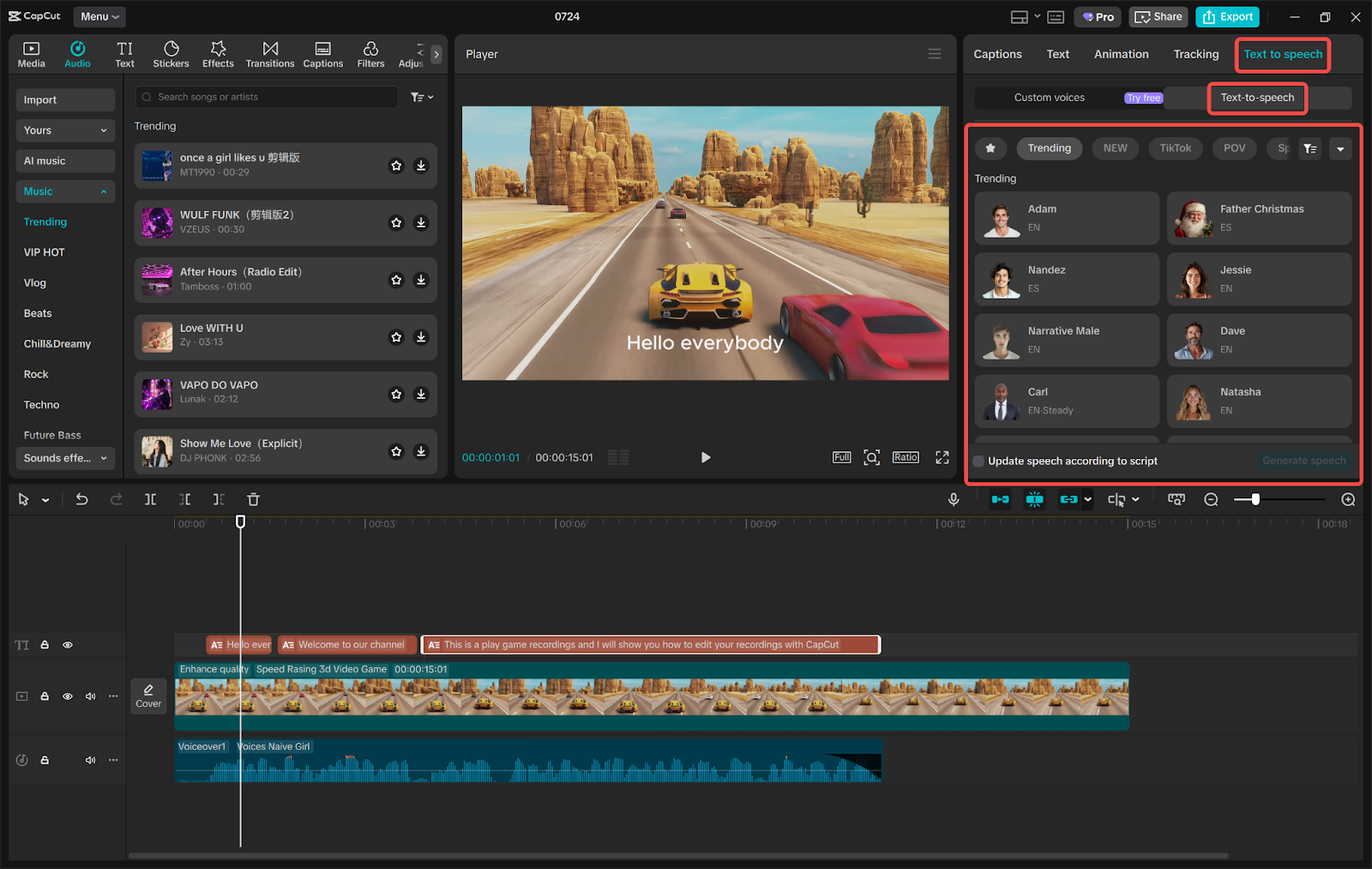
Task: Click the undo arrow in timeline toolbar
Action: click(x=81, y=499)
